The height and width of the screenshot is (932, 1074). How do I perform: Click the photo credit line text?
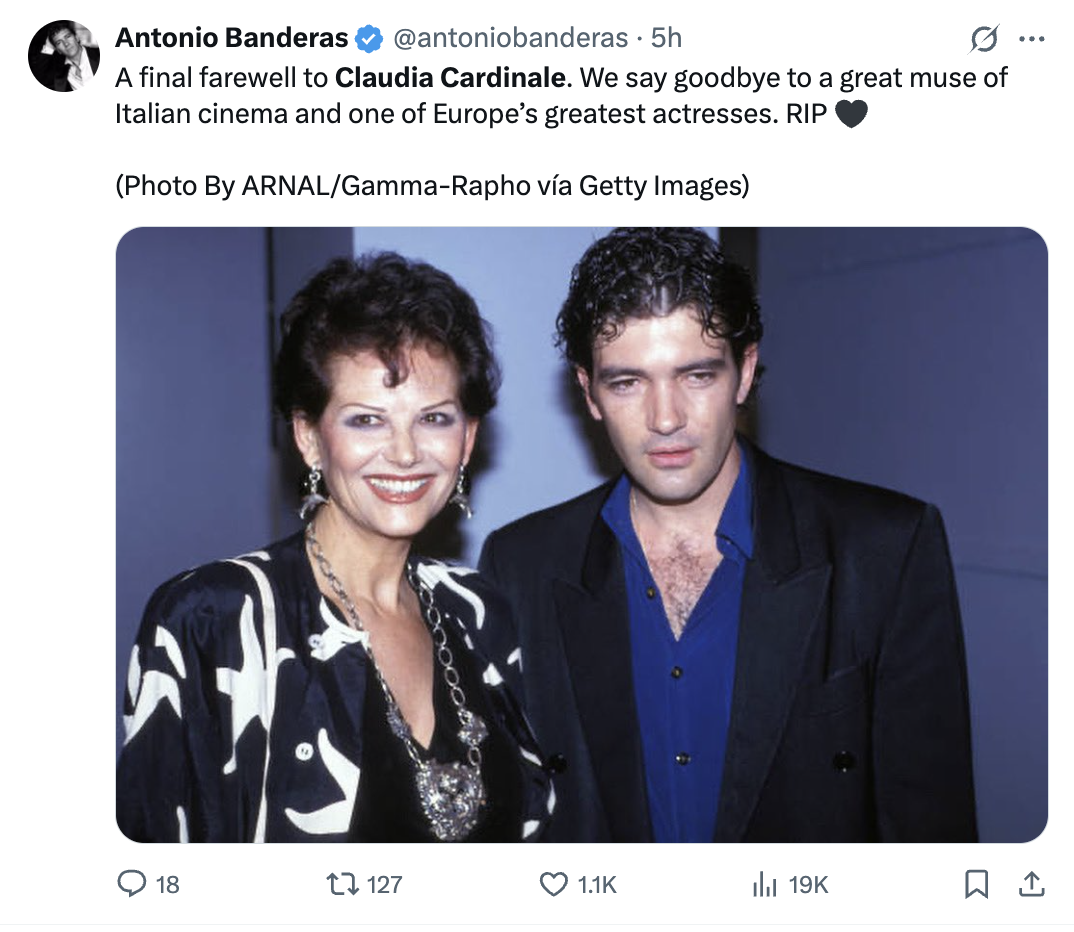point(432,185)
